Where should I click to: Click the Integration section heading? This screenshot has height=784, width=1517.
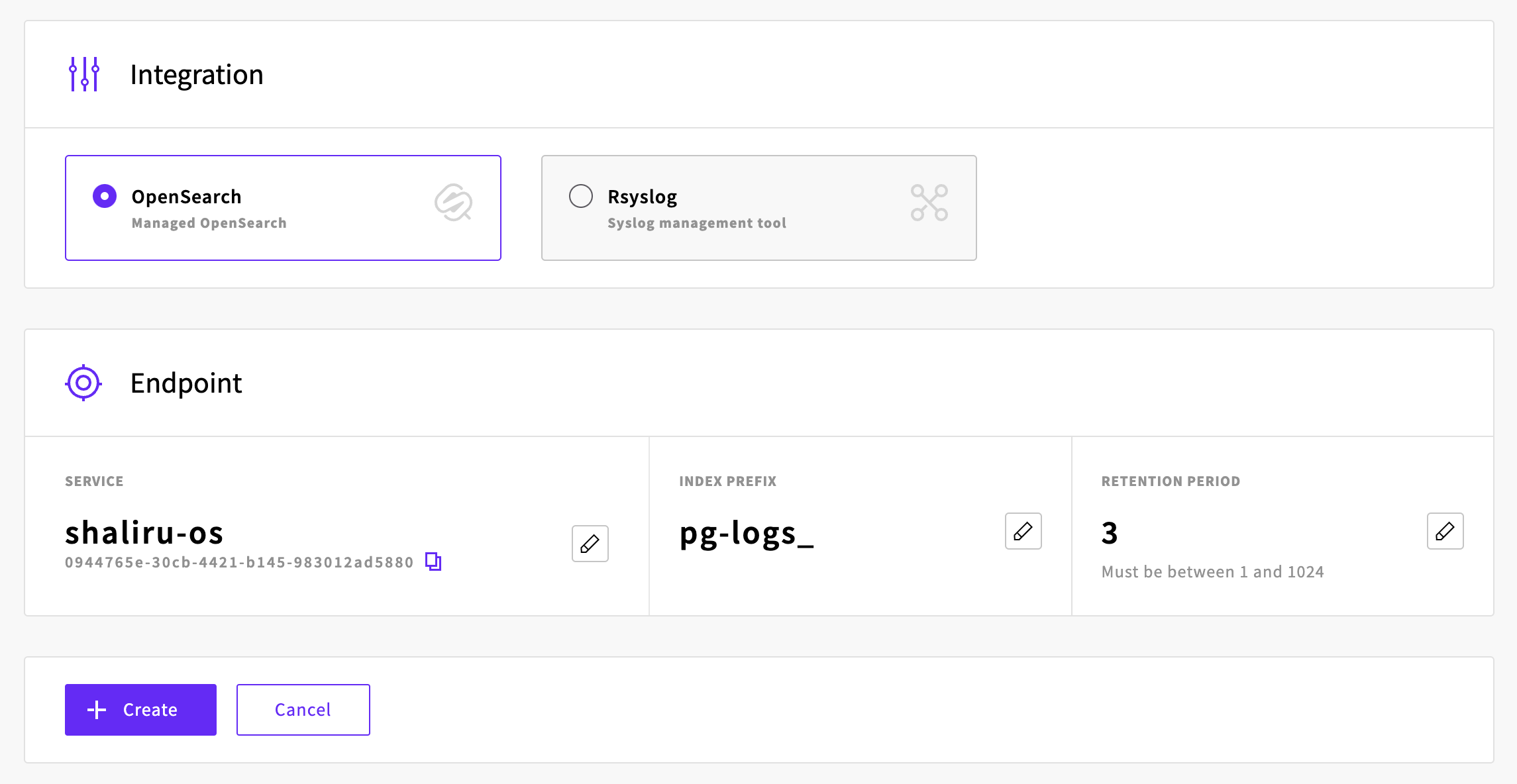pos(197,74)
